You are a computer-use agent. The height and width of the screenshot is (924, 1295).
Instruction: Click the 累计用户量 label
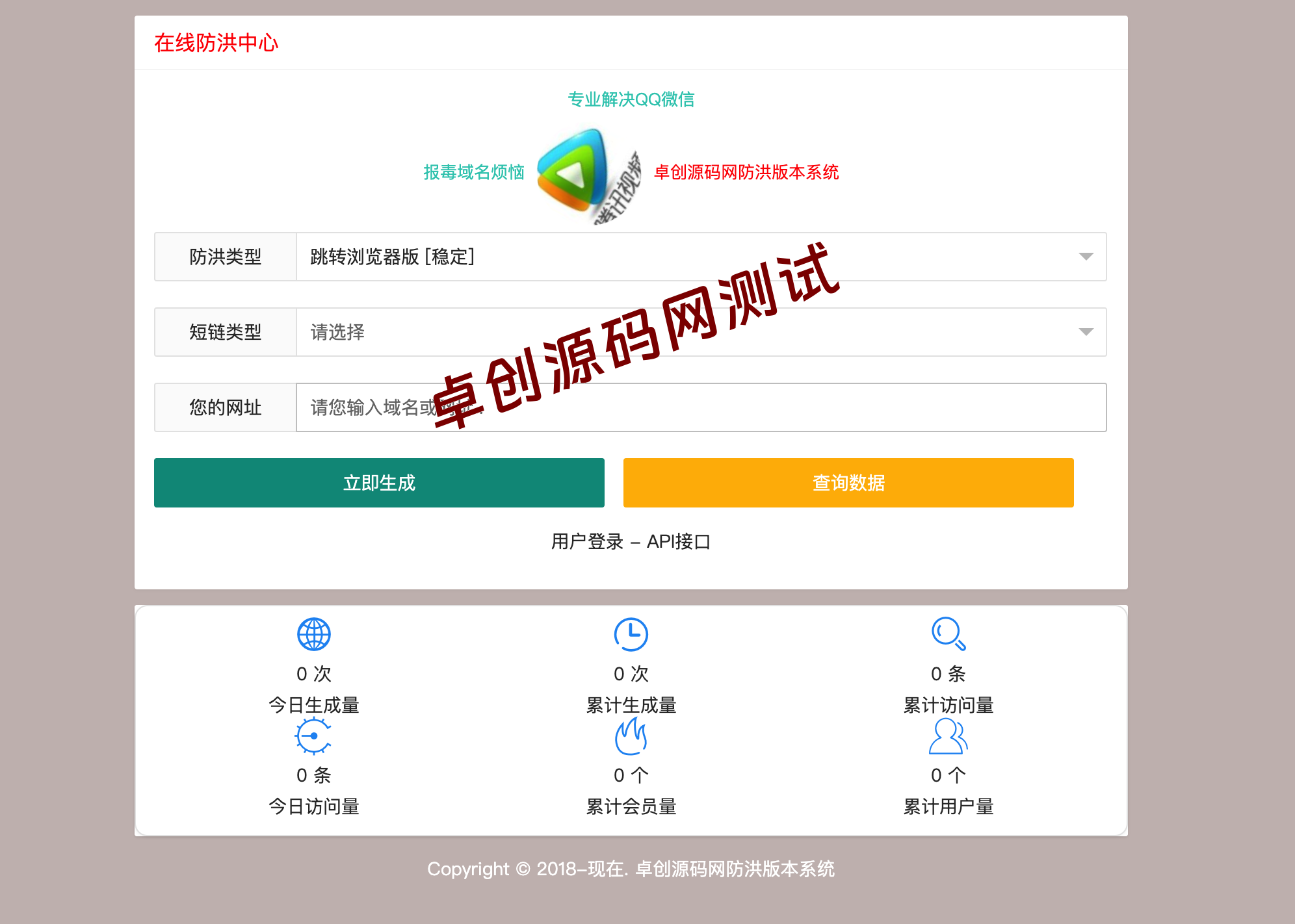[x=948, y=806]
